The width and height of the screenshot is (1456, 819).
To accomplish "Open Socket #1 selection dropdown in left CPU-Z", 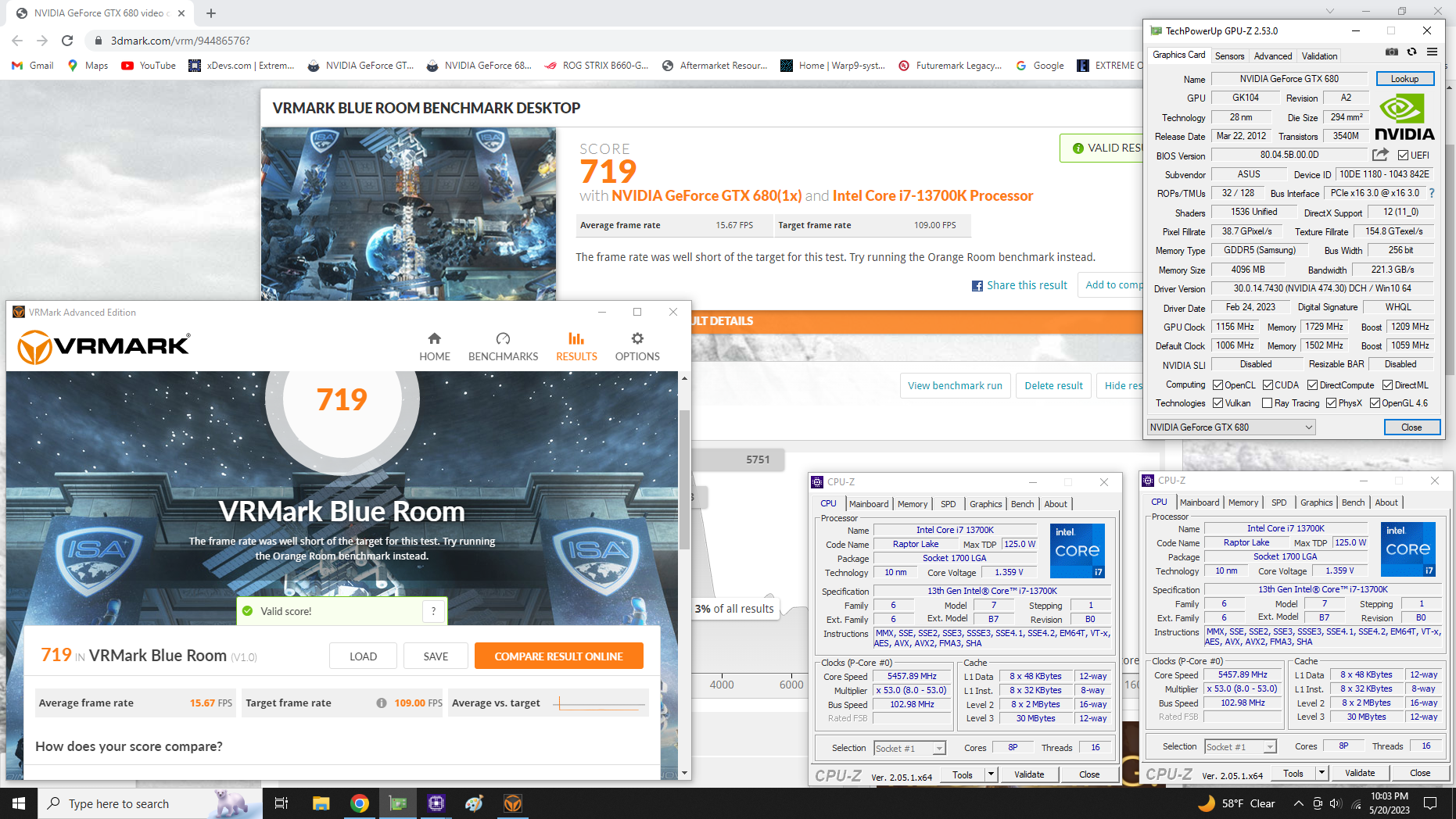I will click(909, 748).
